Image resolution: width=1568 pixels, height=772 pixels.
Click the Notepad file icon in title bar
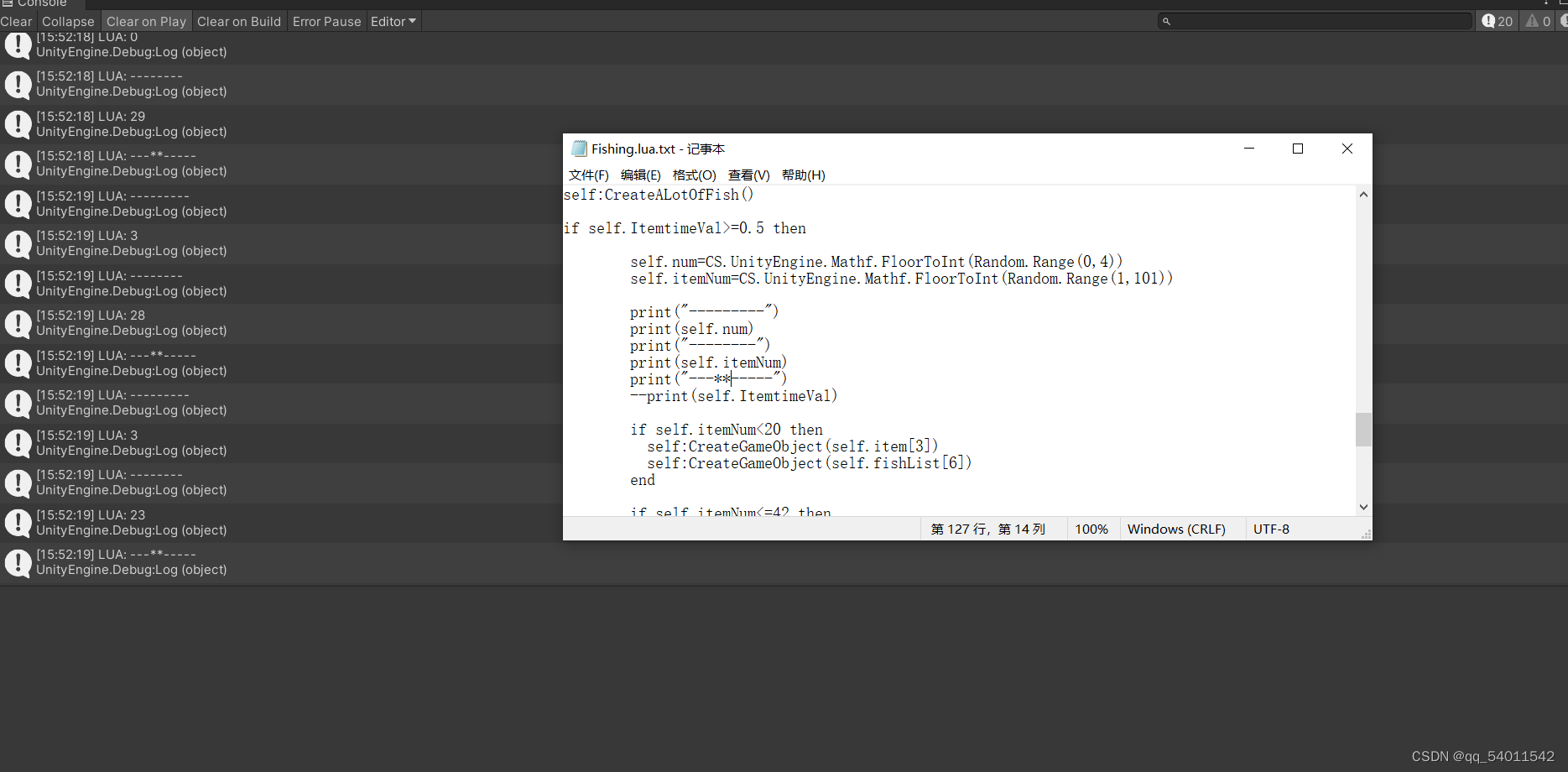point(579,149)
